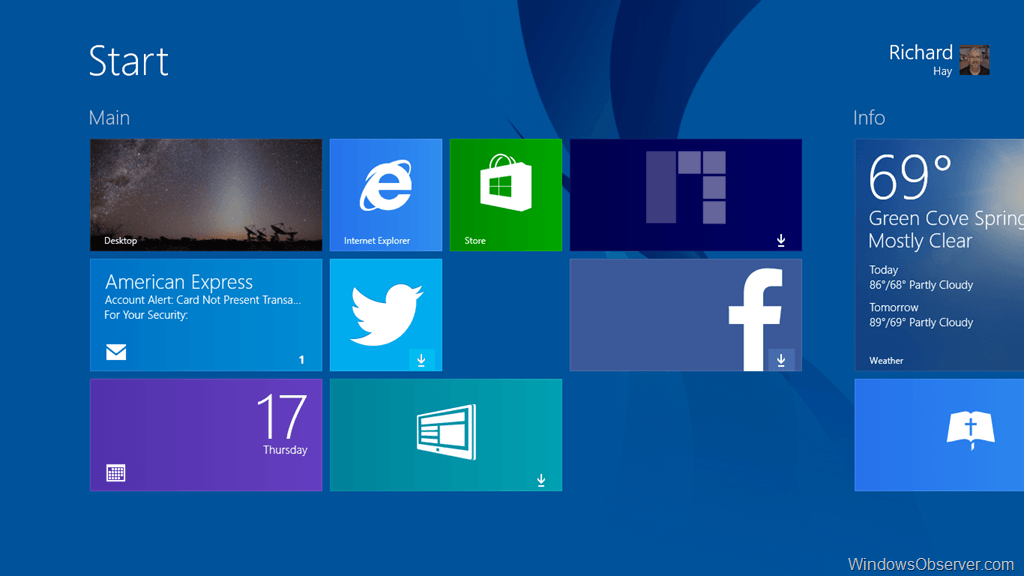Open the Desktop tile
Viewport: 1024px width, 576px height.
tap(206, 195)
